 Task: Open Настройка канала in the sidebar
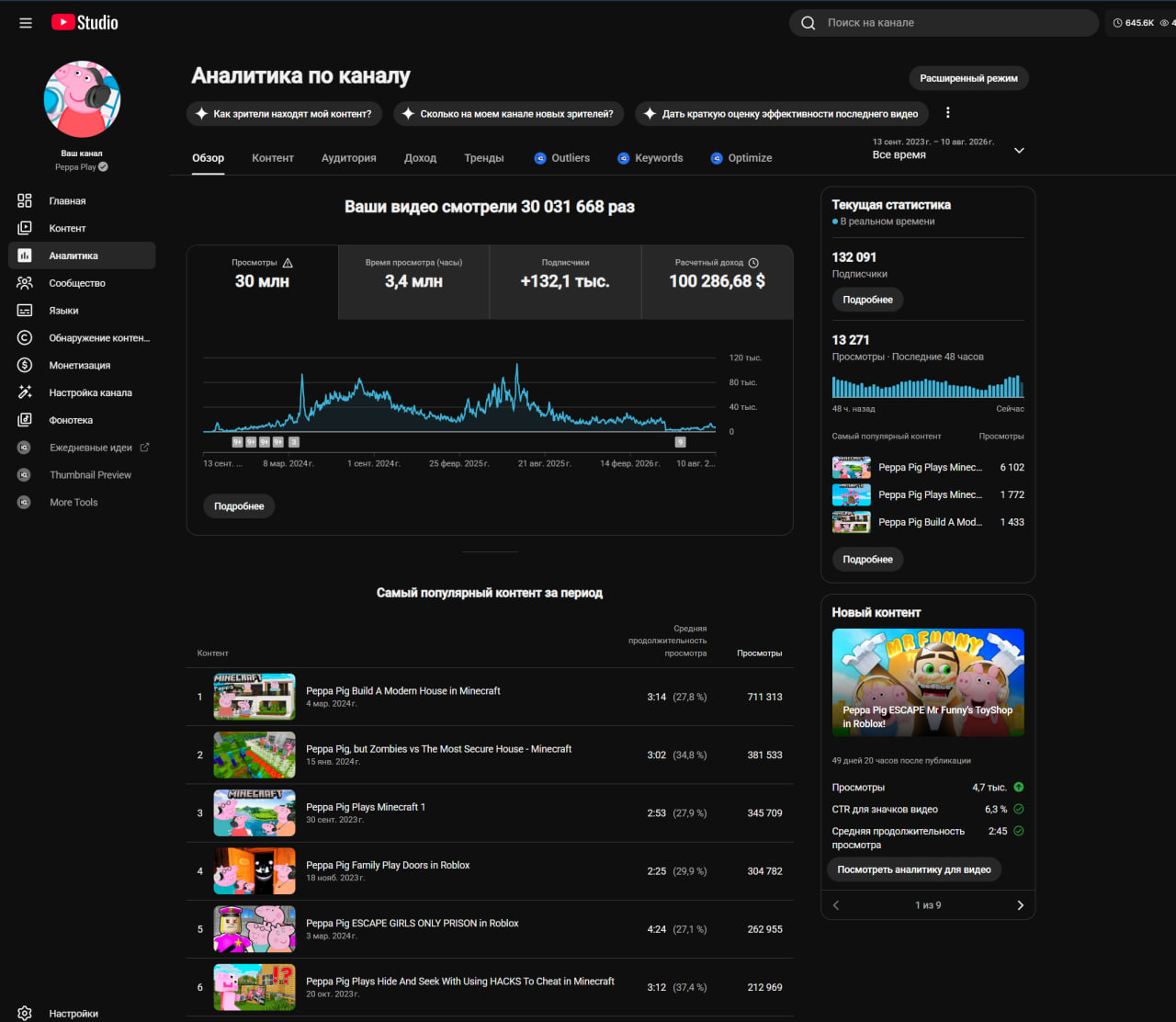(82, 392)
